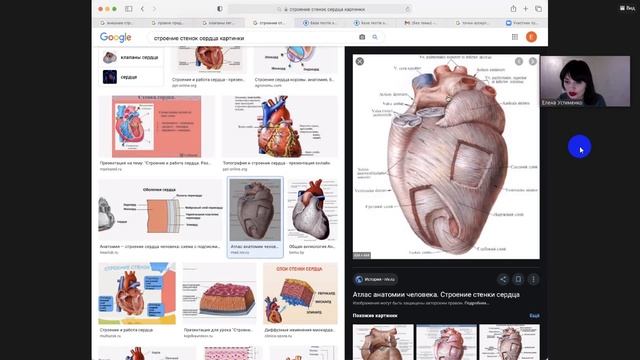This screenshot has width=640, height=360.
Task: Go back with Safari back arrow
Action: 142,9
